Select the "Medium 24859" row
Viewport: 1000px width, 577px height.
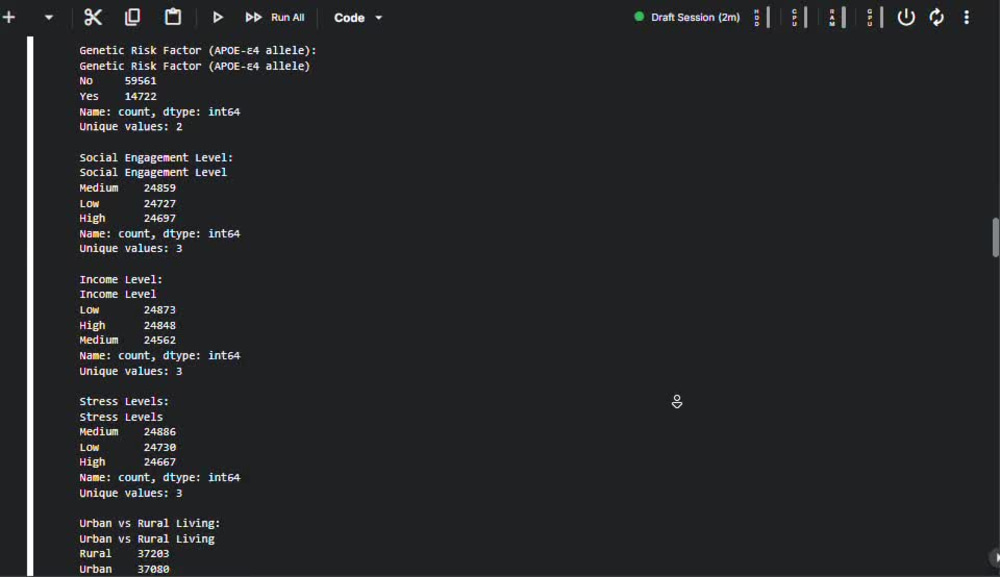pos(128,188)
